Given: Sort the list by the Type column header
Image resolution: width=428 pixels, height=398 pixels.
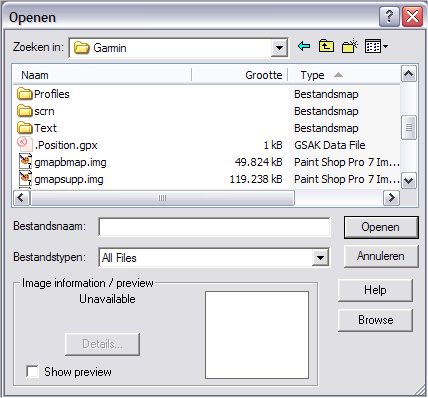Looking at the screenshot, I should click(x=344, y=75).
